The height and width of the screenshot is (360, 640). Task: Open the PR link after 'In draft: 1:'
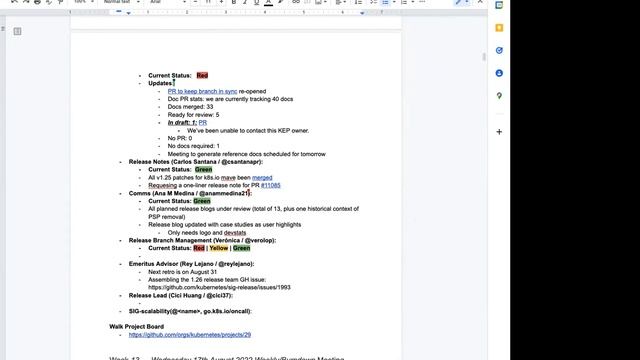tap(202, 122)
